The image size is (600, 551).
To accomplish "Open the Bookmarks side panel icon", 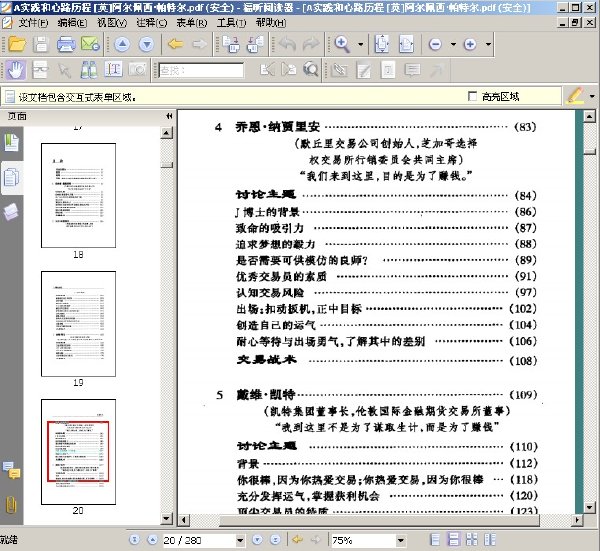I will (x=11, y=142).
